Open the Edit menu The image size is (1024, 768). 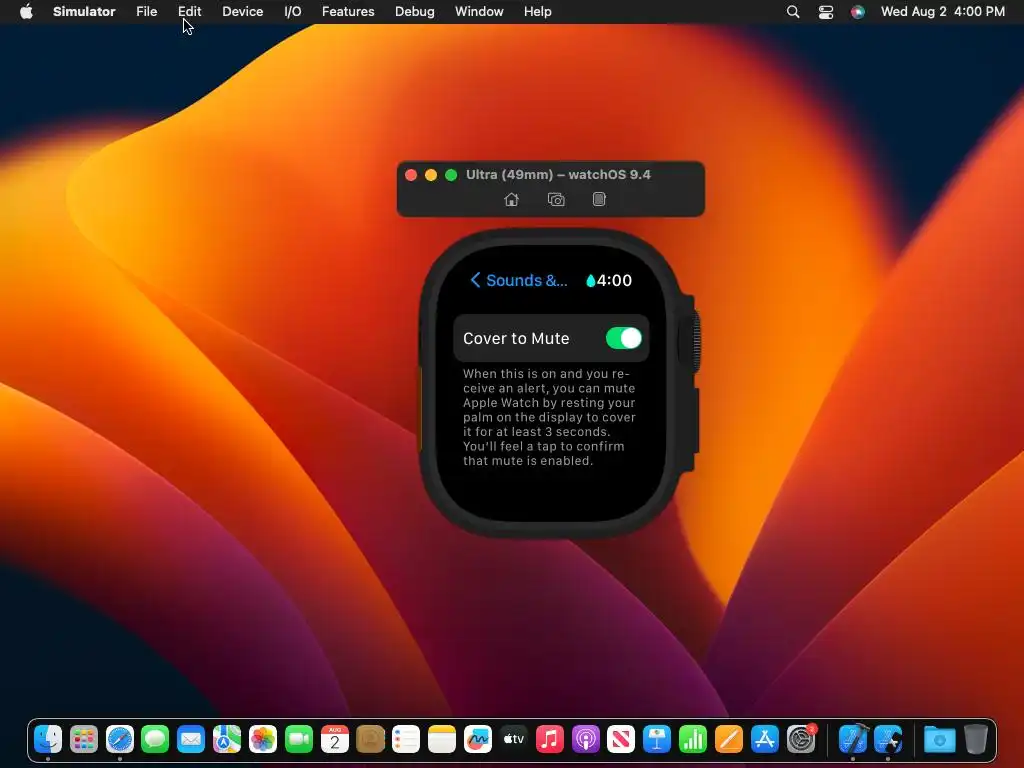tap(189, 11)
